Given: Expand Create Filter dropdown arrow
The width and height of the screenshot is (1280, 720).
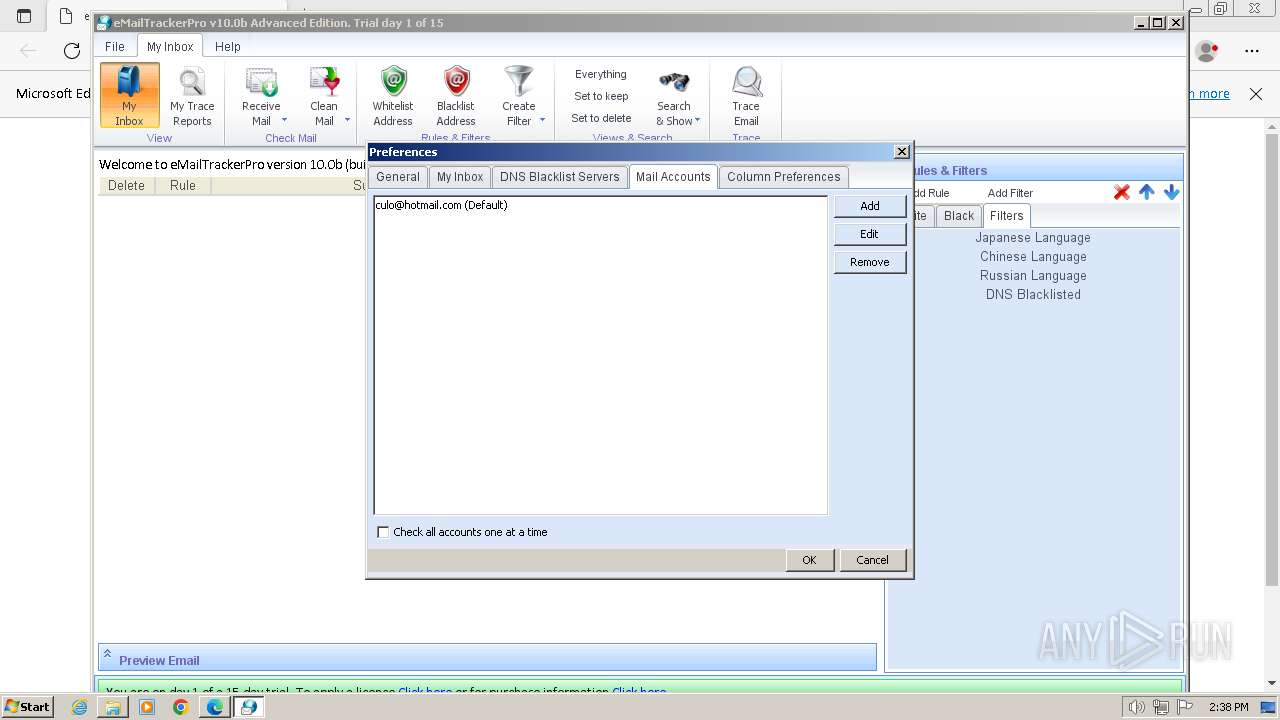Looking at the screenshot, I should (542, 121).
